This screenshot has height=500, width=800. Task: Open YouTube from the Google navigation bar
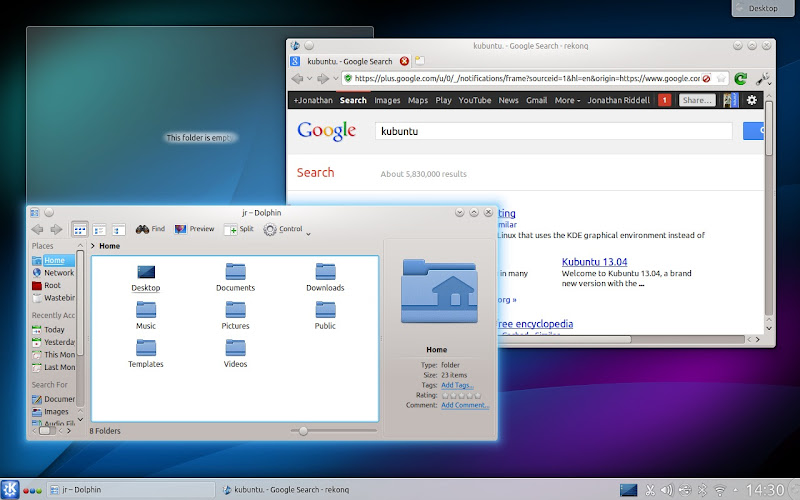475,100
